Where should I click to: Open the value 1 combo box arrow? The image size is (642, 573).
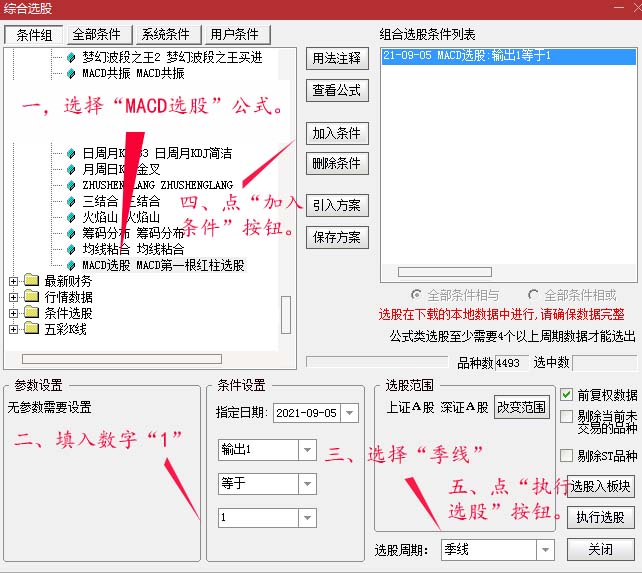(307, 518)
